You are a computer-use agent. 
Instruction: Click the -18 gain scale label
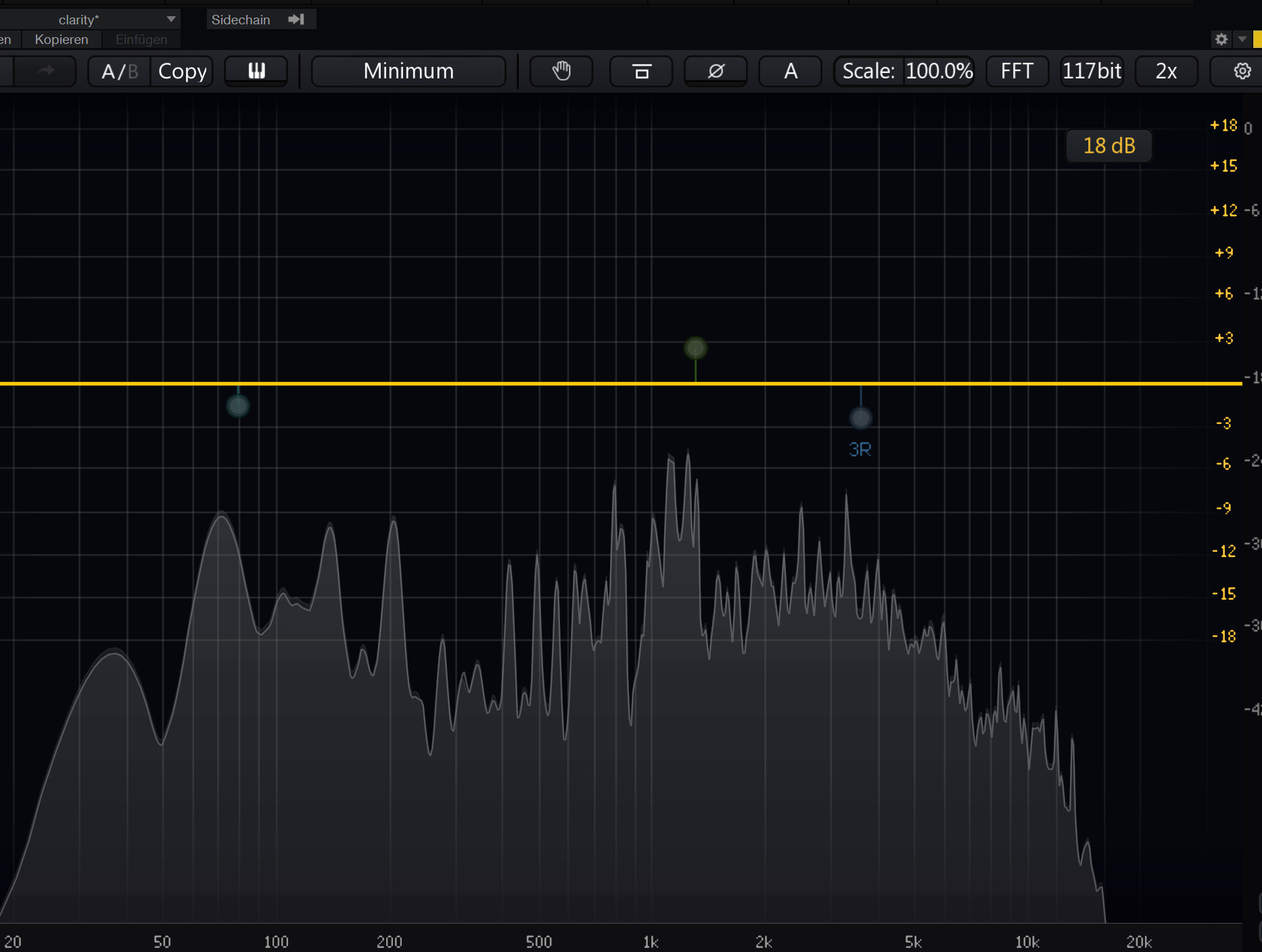coord(1223,636)
